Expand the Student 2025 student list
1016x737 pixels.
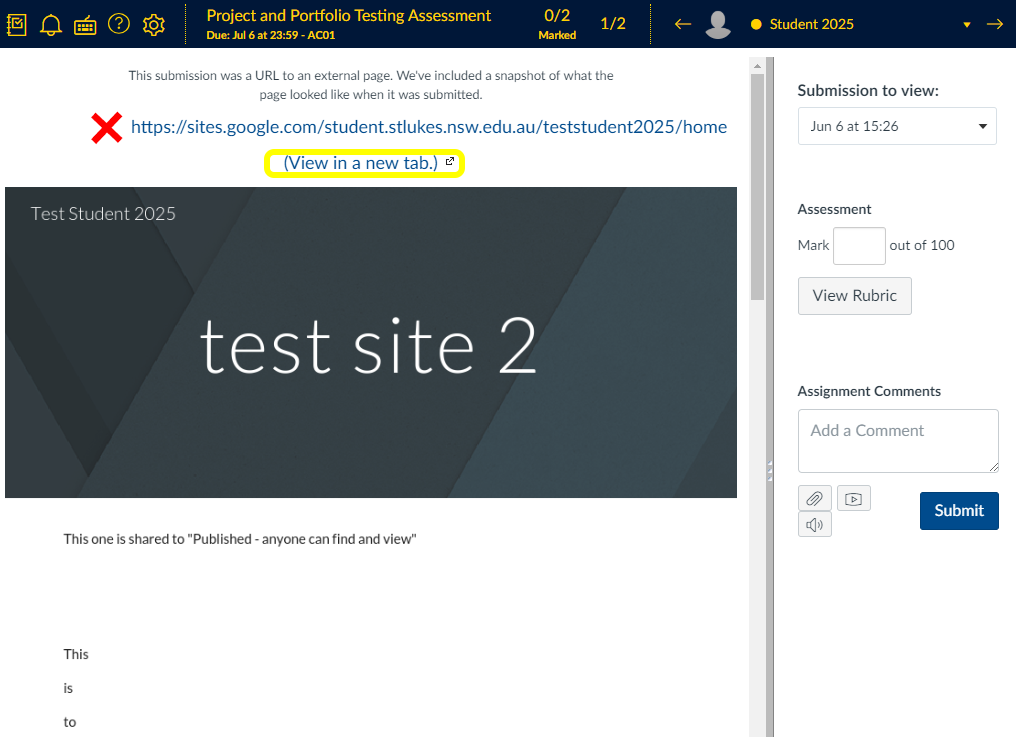click(966, 25)
